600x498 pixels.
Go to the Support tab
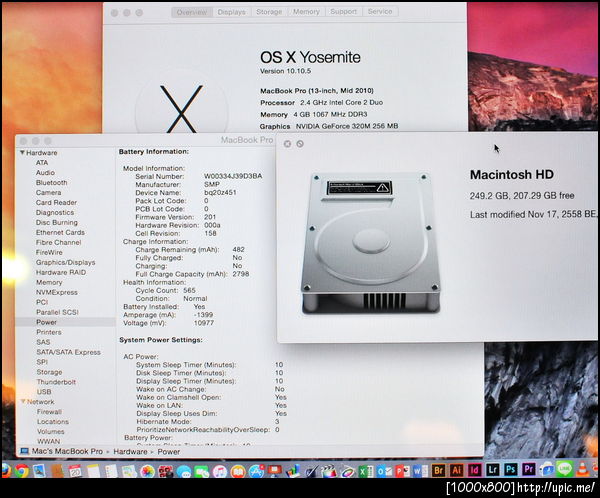[343, 12]
